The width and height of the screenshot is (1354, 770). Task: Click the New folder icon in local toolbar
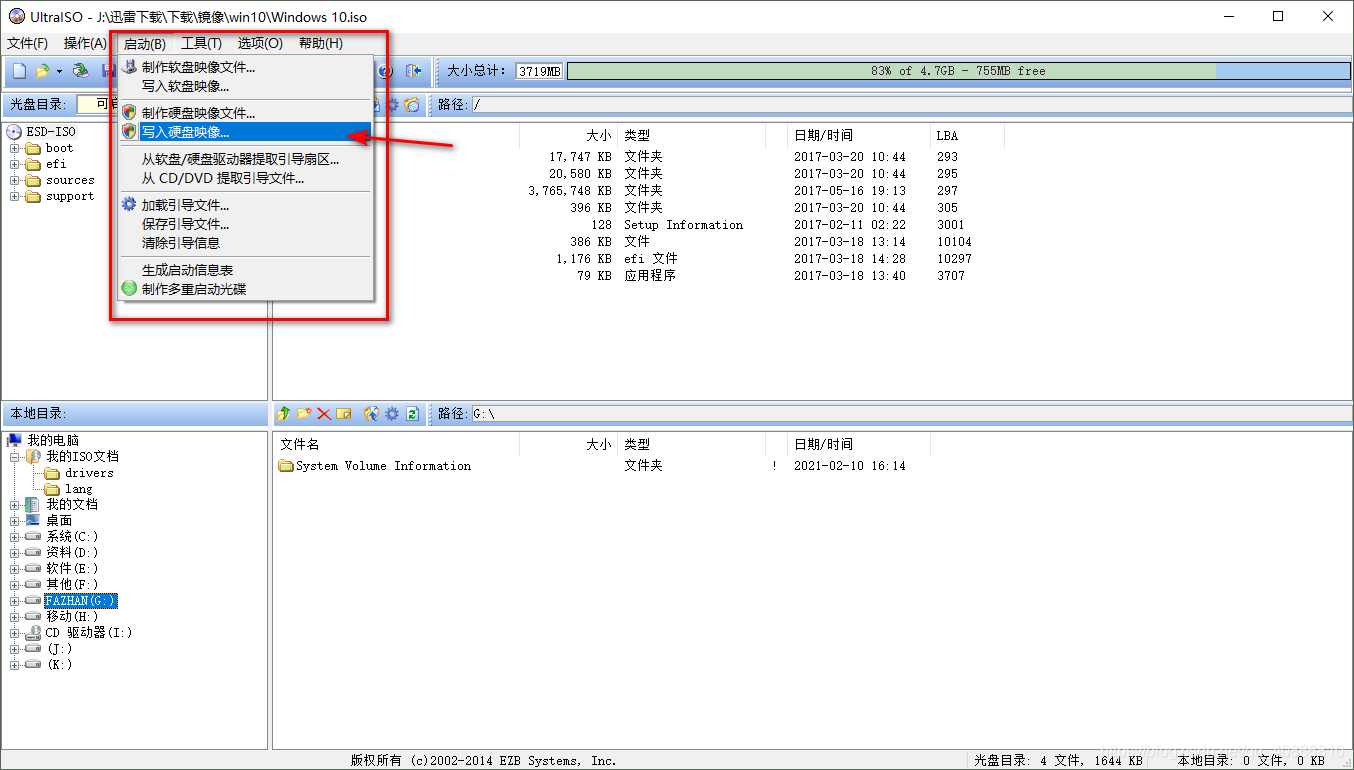(x=304, y=413)
